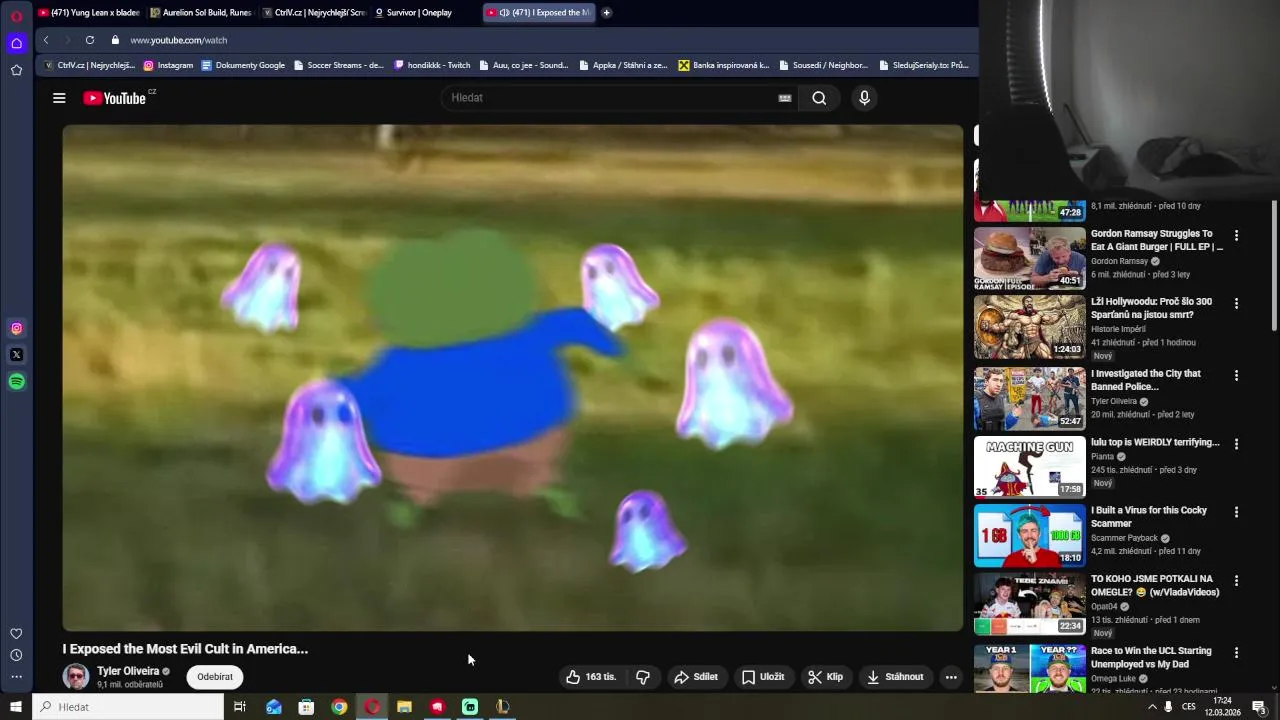Open options for City that Banned Police
This screenshot has width=1280, height=720.
pos(1236,376)
